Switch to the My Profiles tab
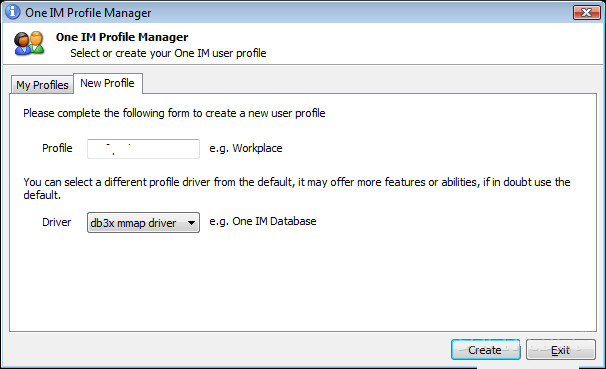The image size is (606, 369). pos(42,85)
